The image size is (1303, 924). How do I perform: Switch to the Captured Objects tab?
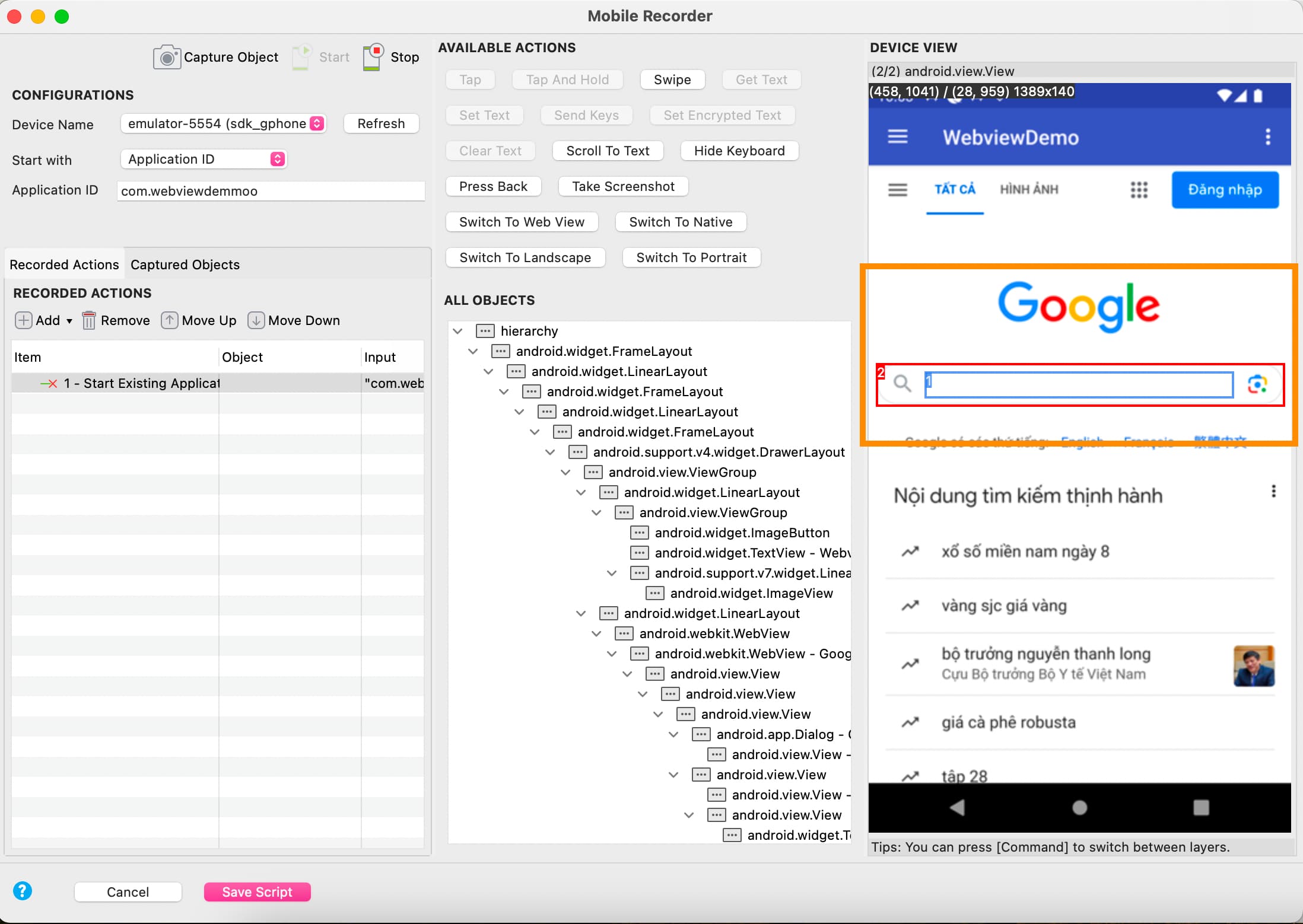click(x=185, y=265)
